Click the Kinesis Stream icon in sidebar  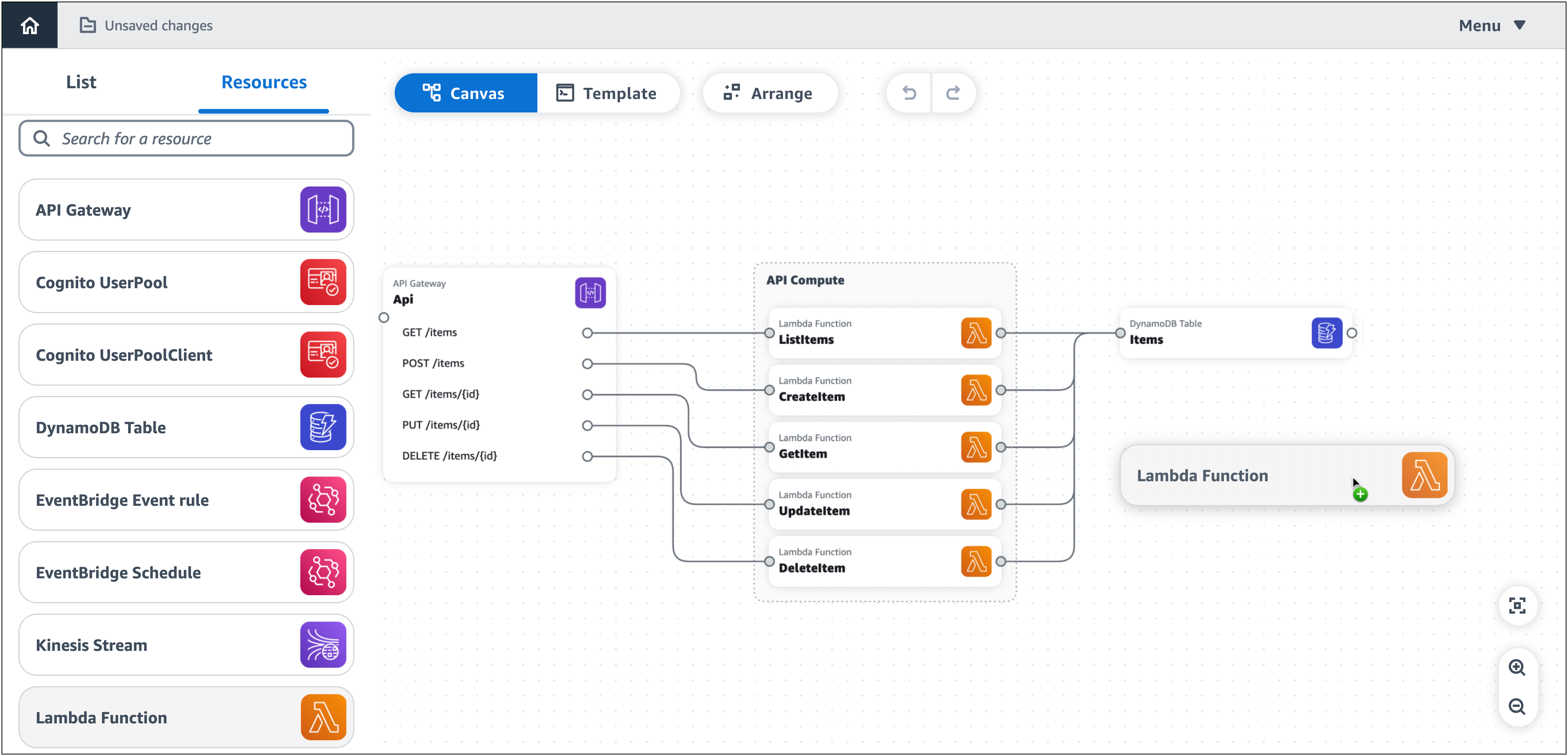pos(322,644)
